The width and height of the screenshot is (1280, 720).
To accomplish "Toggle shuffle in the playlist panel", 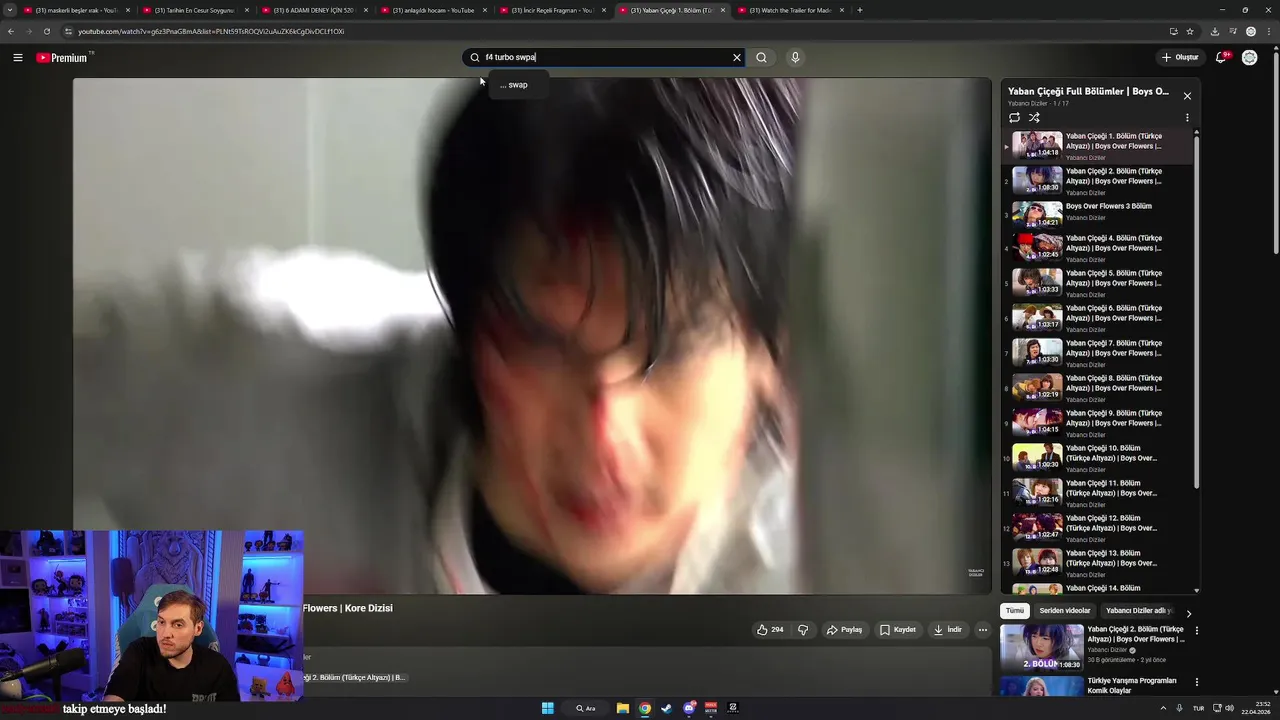I will click(x=1034, y=118).
